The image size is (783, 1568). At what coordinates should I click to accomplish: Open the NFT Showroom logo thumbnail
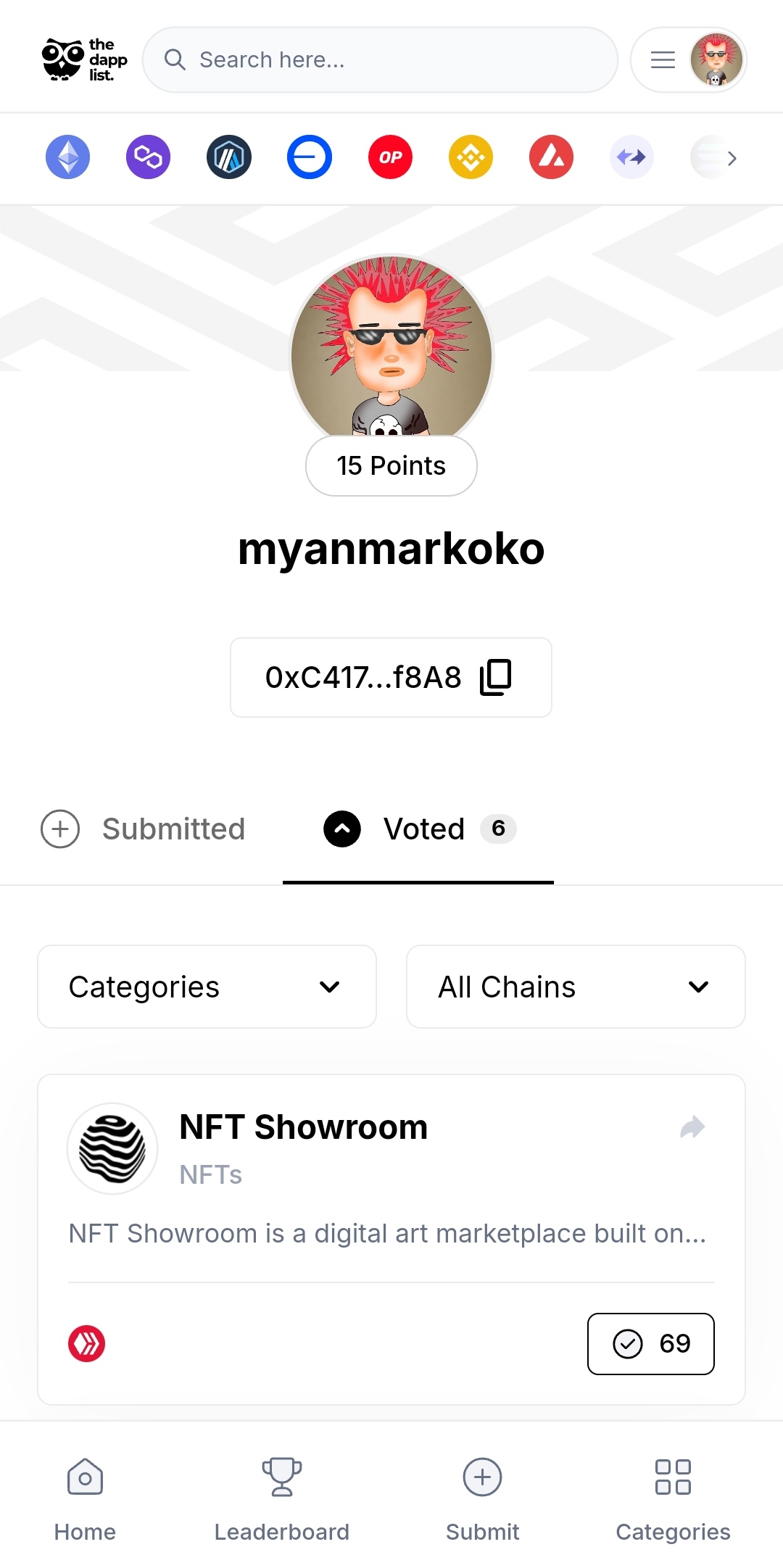(112, 1148)
